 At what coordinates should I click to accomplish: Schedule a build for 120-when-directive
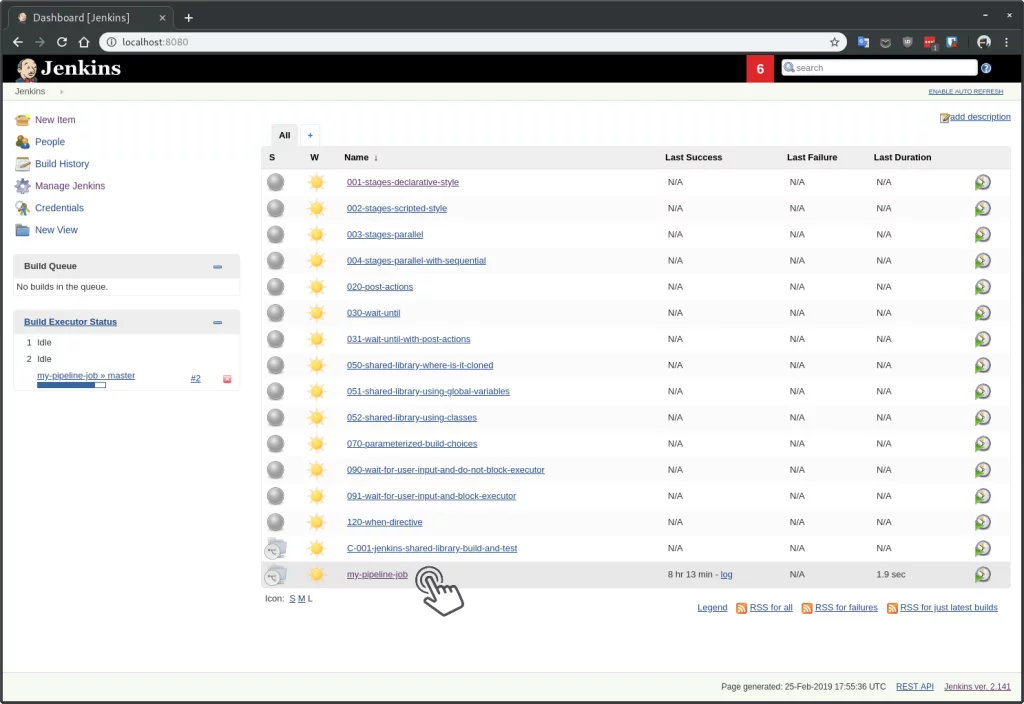982,522
